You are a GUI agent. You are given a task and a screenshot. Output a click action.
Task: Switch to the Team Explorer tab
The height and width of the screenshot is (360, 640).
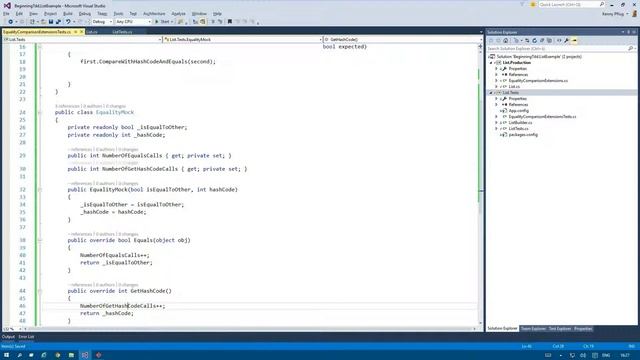[533, 329]
